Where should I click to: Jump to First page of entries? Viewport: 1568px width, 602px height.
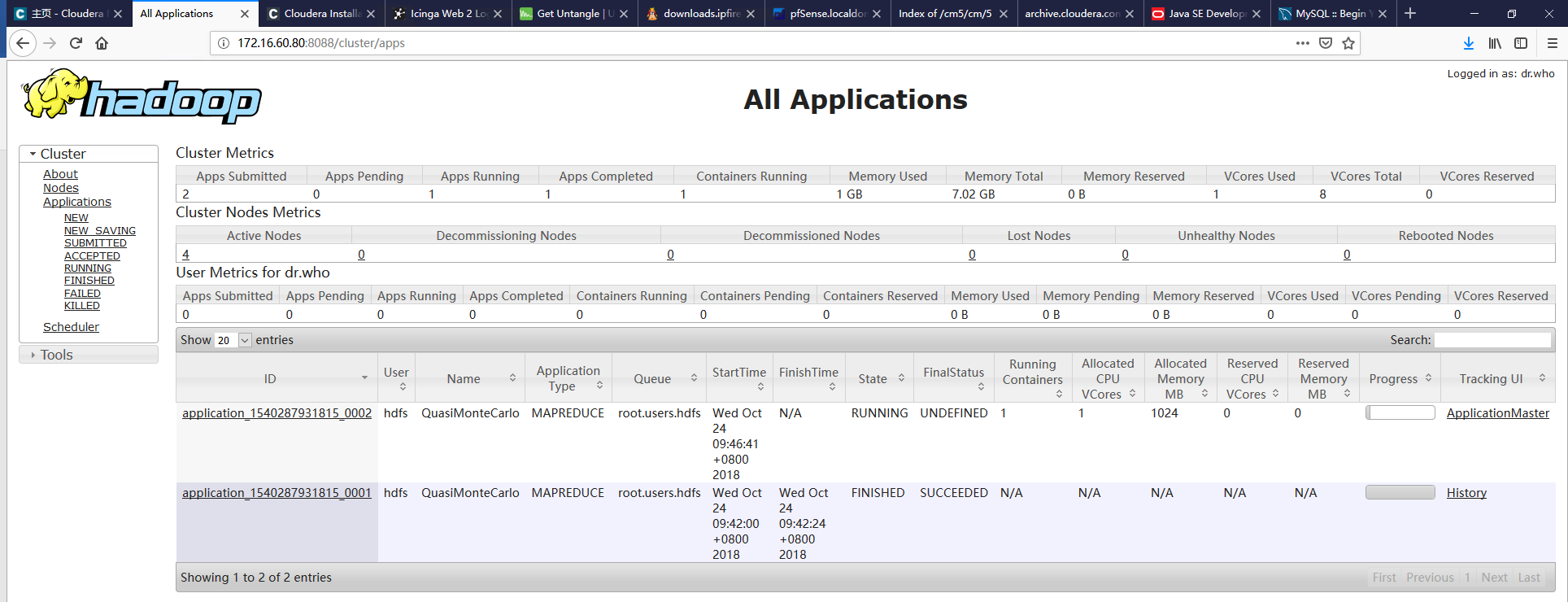pos(1384,578)
